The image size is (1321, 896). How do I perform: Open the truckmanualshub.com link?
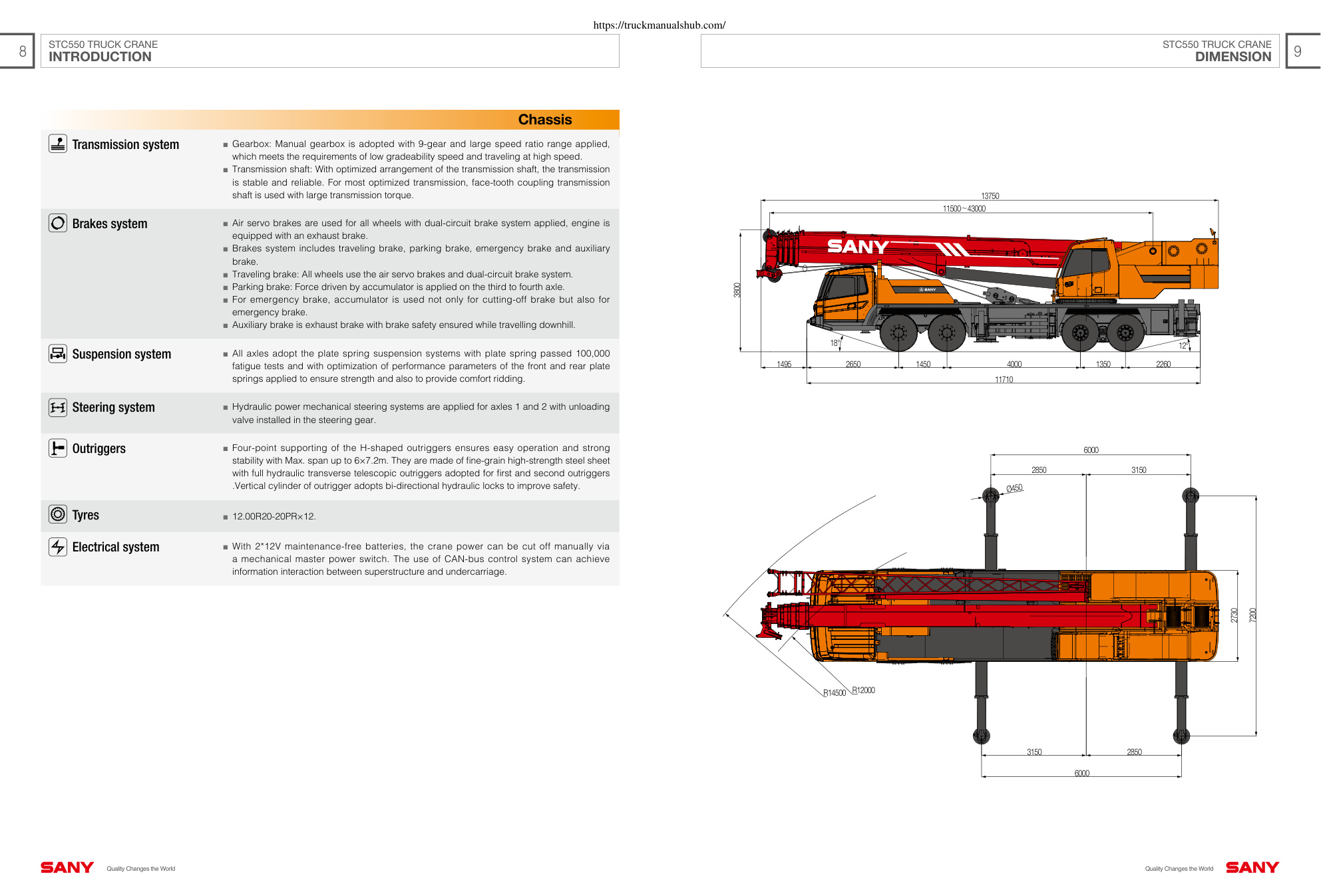click(x=660, y=25)
